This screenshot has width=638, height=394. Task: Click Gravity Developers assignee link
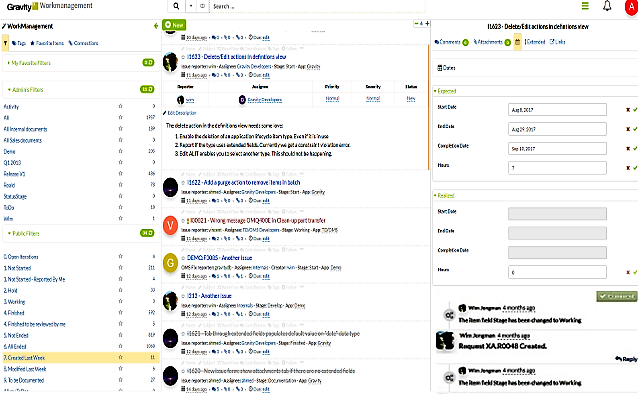click(264, 100)
